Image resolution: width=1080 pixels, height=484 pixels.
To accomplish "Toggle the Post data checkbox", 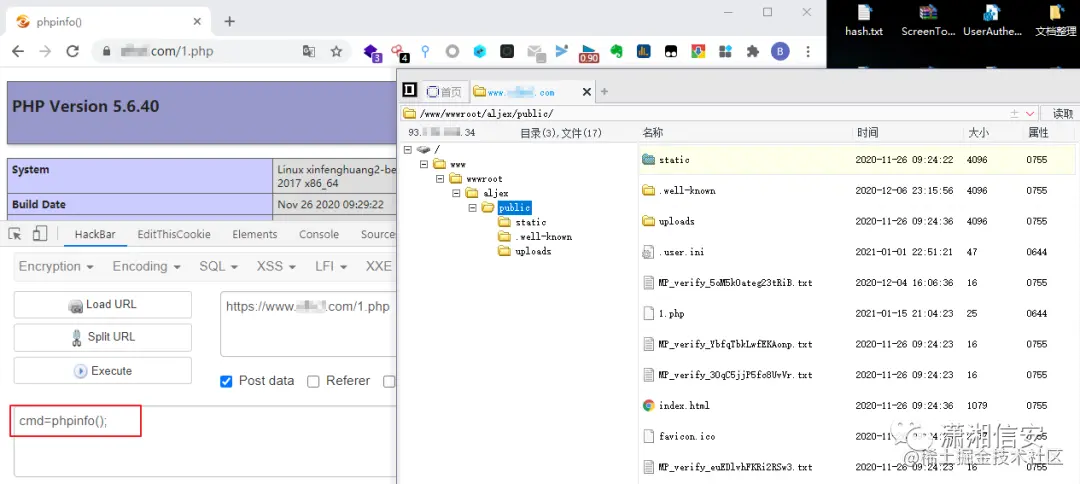I will pos(226,381).
